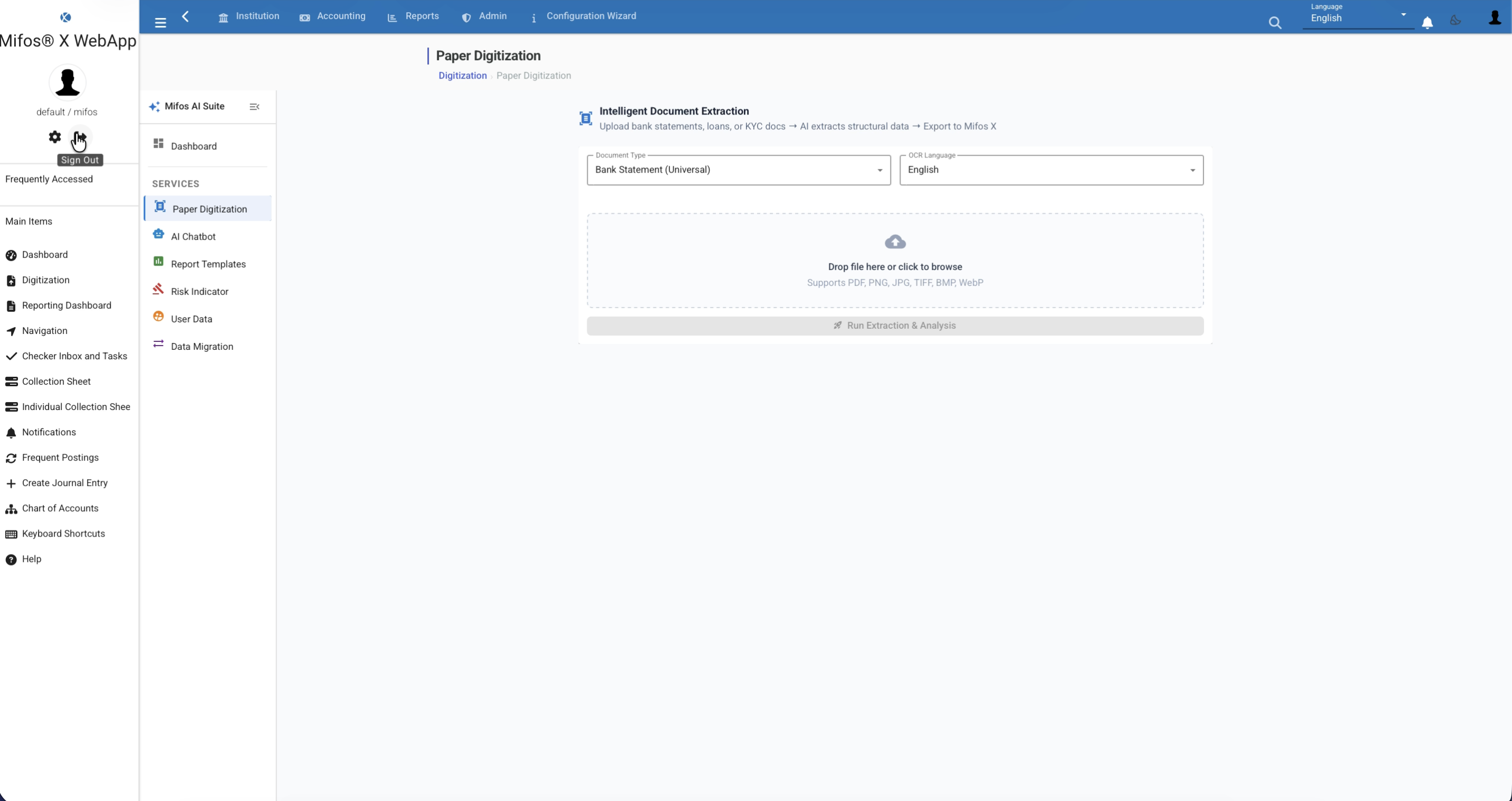
Task: Click the AI Chatbot robot icon
Action: point(158,234)
